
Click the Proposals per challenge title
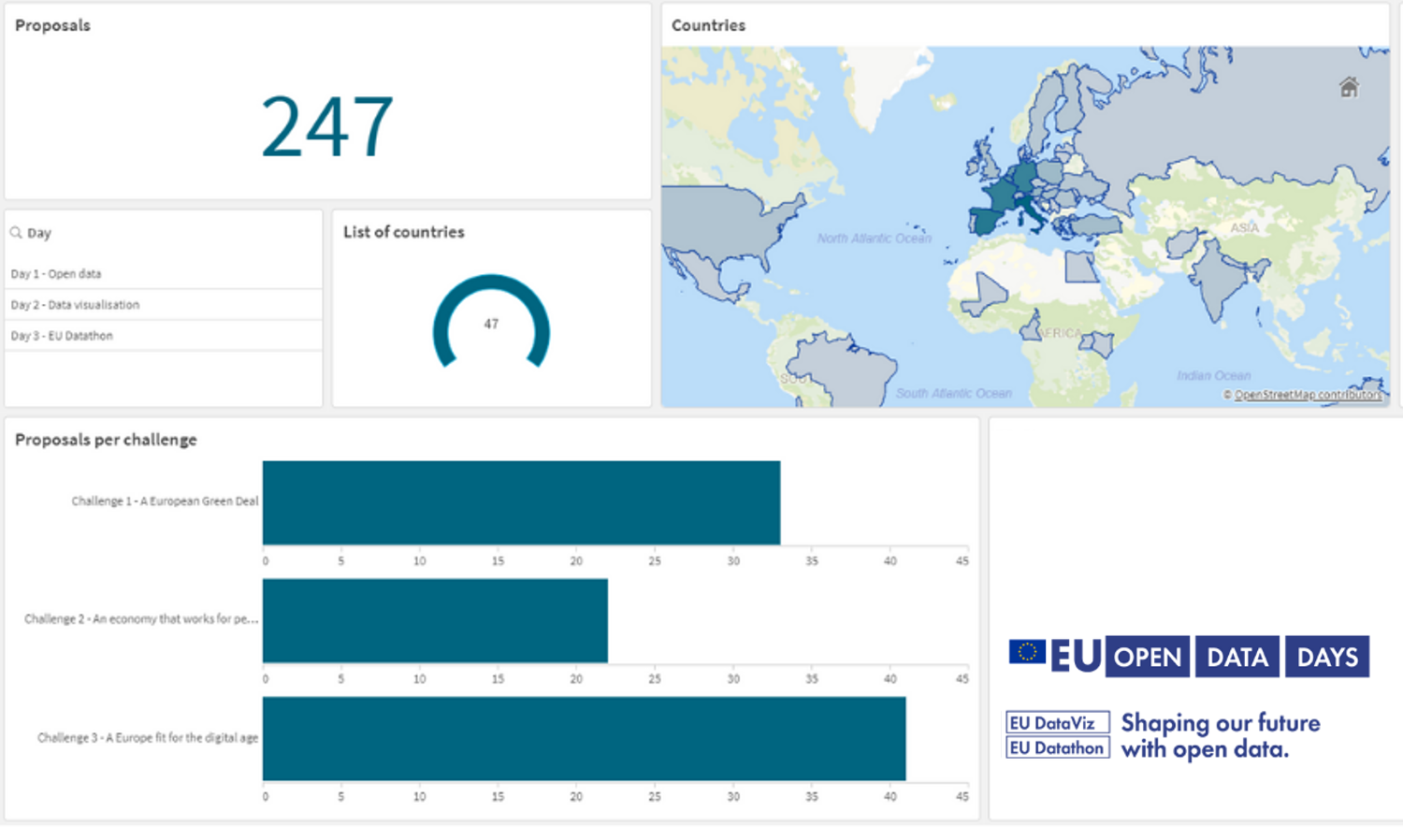pos(106,440)
